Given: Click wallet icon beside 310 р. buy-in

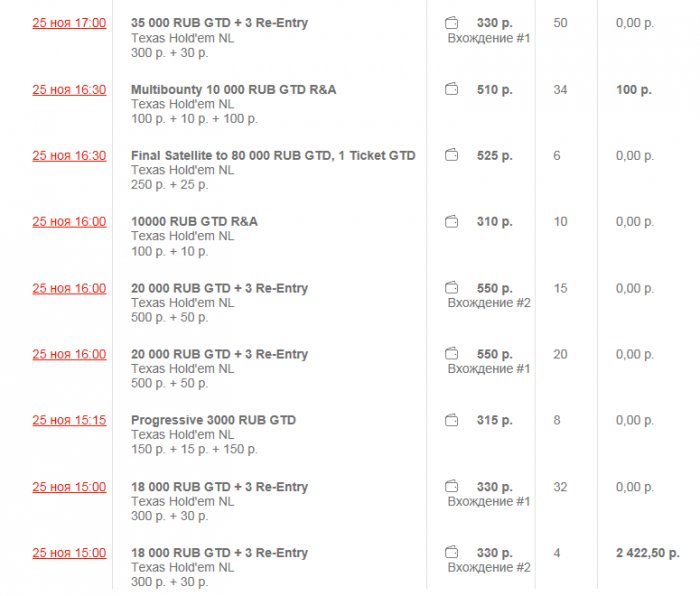Looking at the screenshot, I should 451,222.
